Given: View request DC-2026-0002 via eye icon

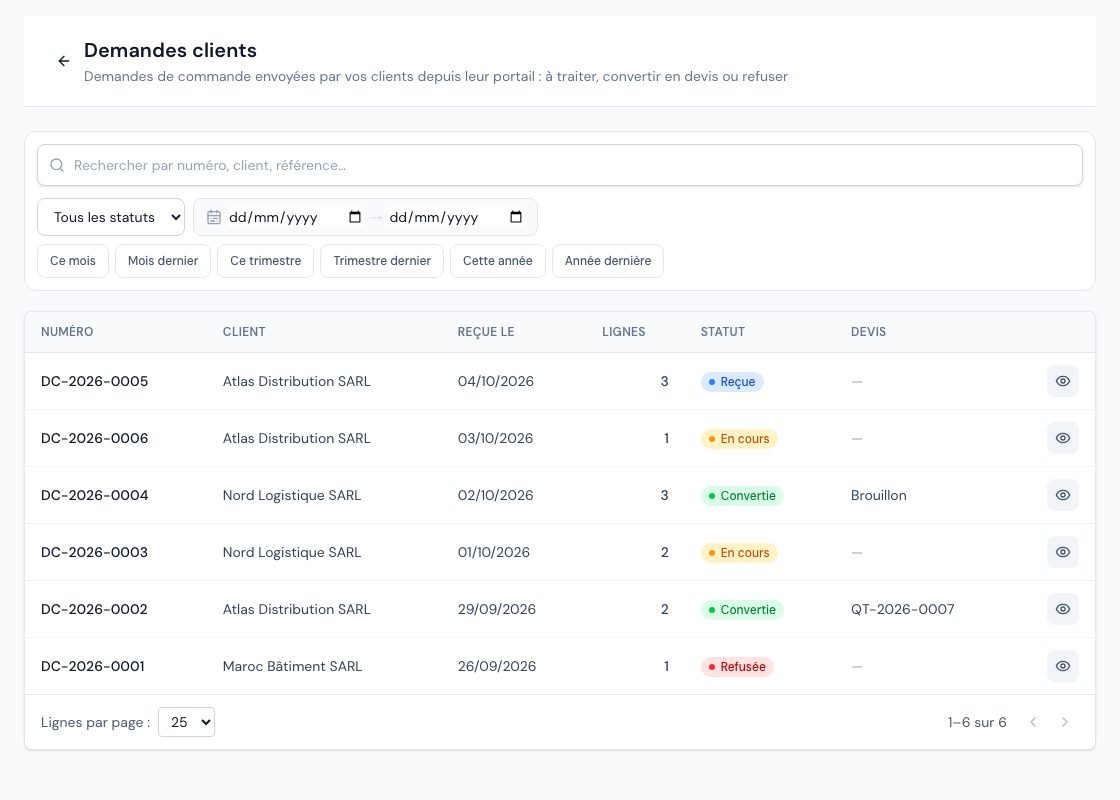Looking at the screenshot, I should (1063, 609).
